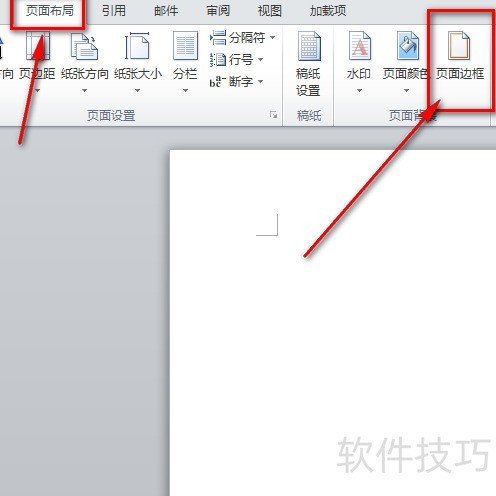Click the 分隔符 breaks icon
Viewport: 496px width, 496px height.
point(218,37)
